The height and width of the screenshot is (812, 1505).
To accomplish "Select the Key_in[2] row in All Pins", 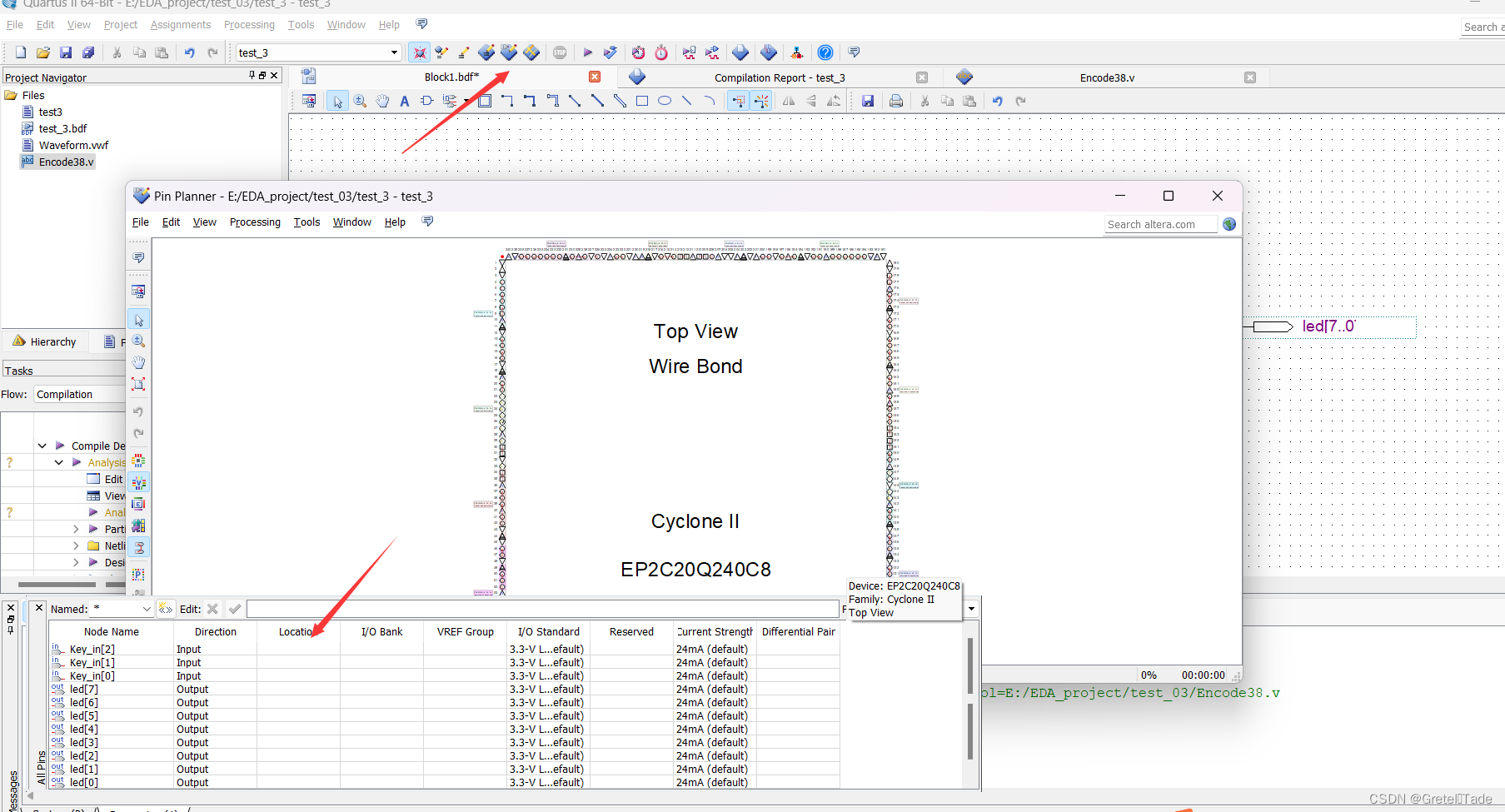I will (x=445, y=649).
